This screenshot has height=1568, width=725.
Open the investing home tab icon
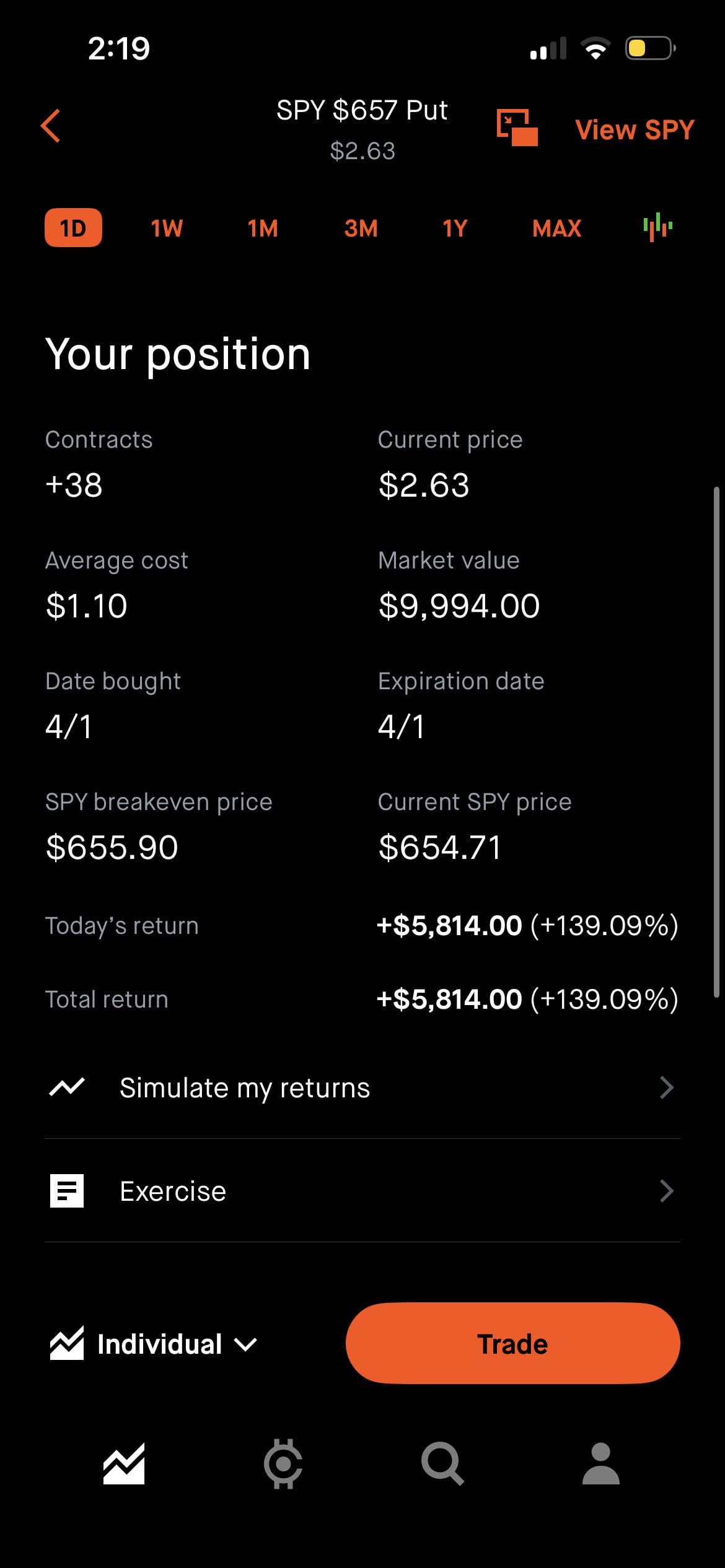[124, 1464]
